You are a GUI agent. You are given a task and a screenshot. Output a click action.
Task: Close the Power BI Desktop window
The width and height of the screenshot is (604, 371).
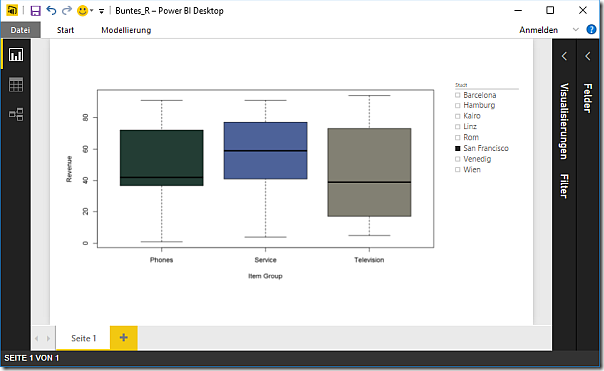click(x=583, y=10)
